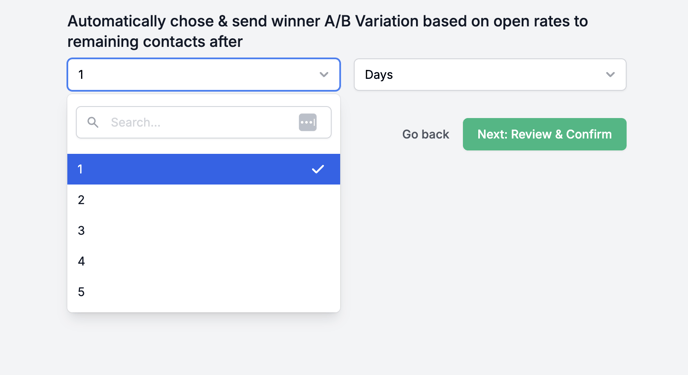This screenshot has height=375, width=688.
Task: Go back to the previous step
Action: tap(426, 134)
